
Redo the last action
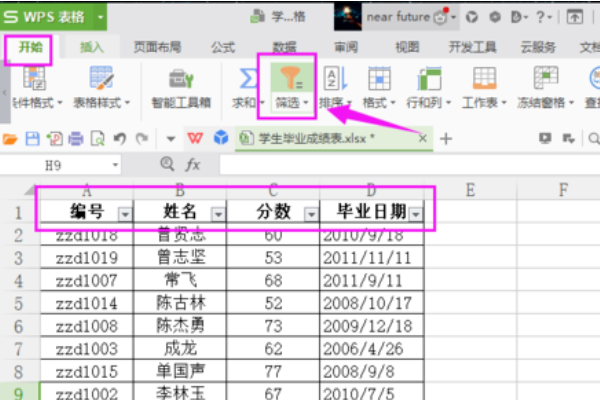coord(142,139)
